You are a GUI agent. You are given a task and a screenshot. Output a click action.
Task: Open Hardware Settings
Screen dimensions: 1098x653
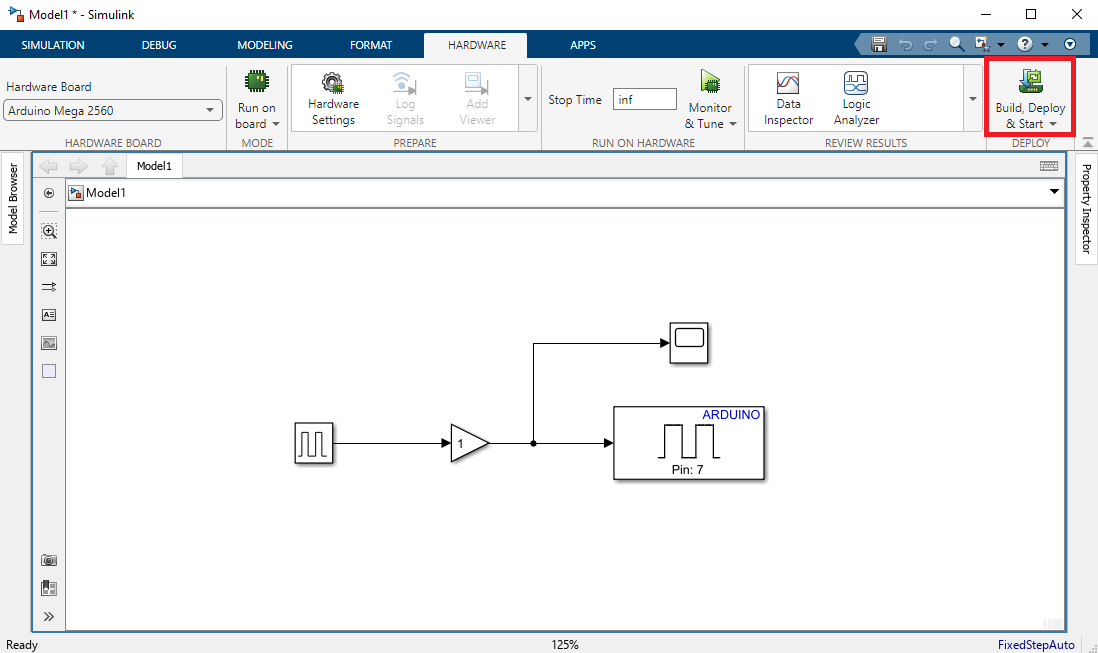pos(333,83)
